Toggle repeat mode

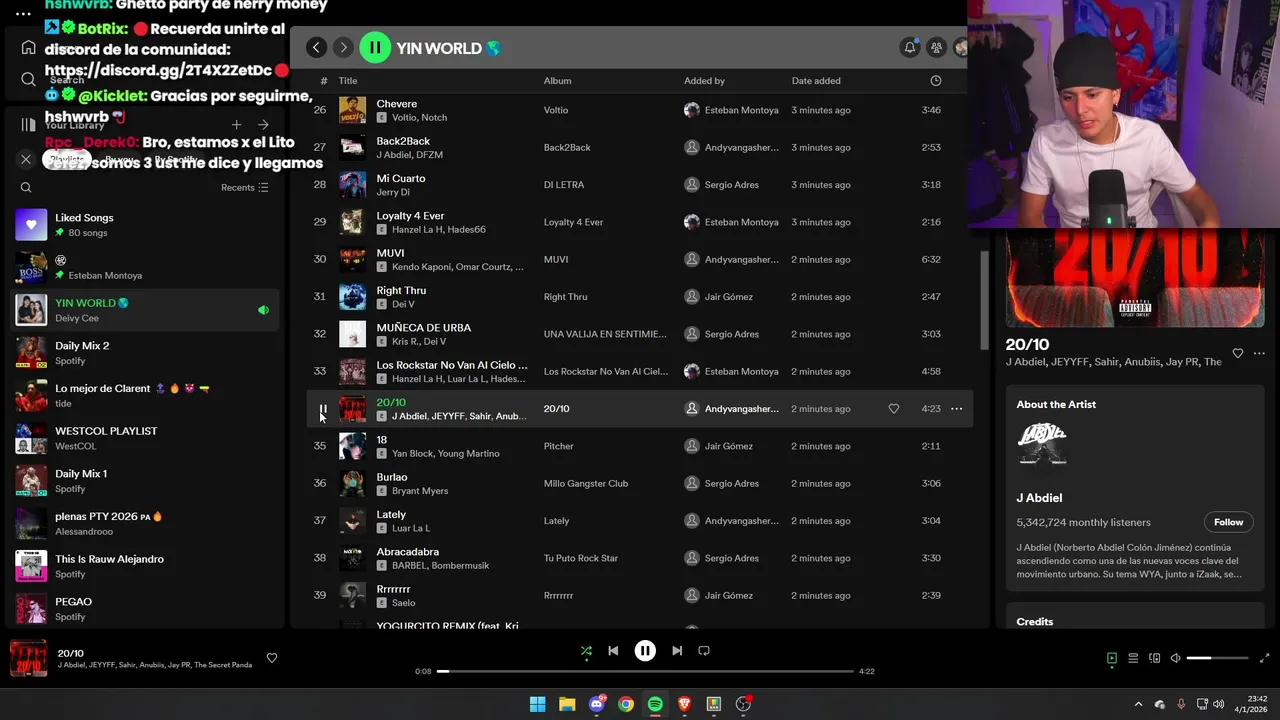[704, 651]
